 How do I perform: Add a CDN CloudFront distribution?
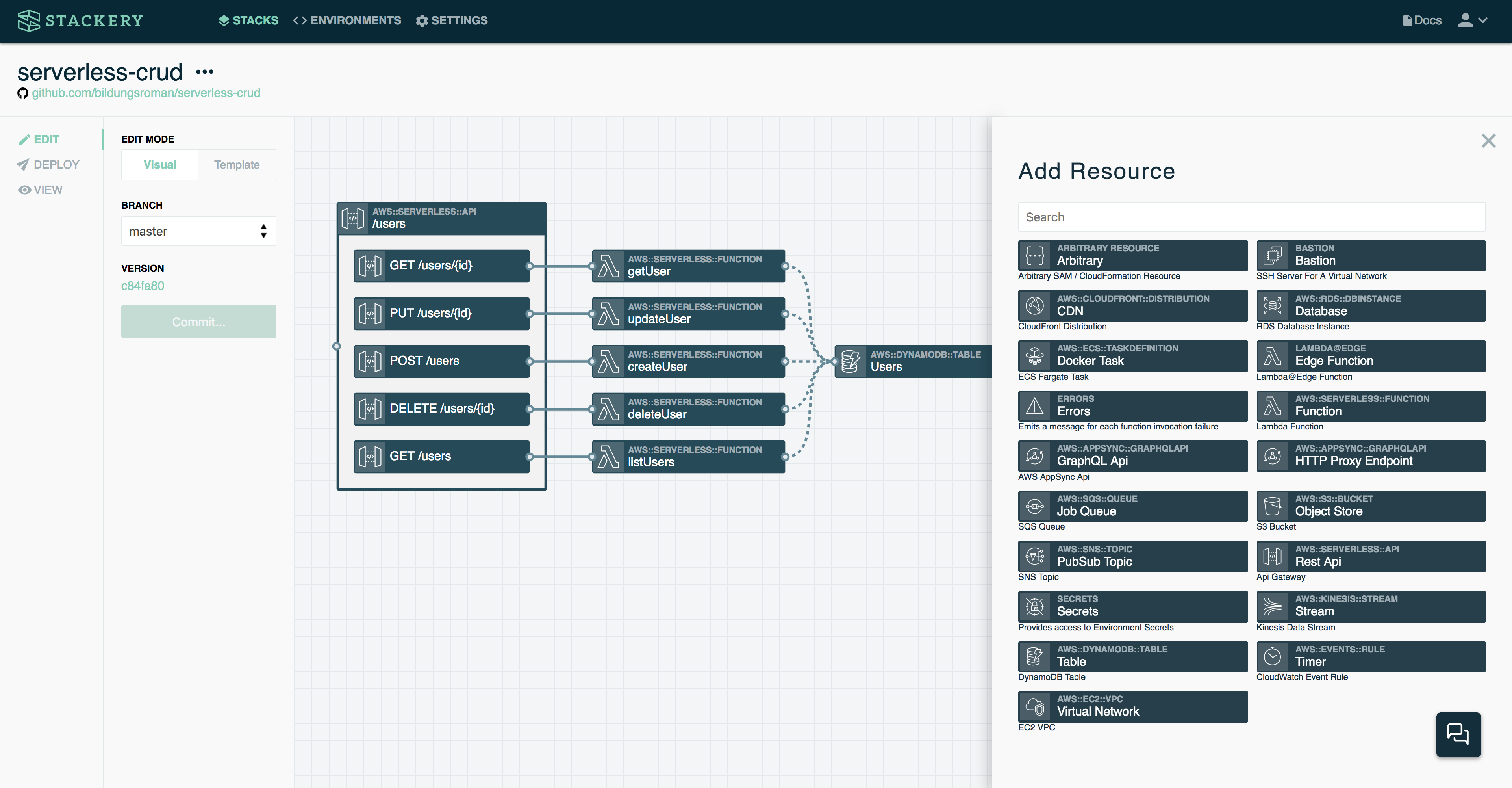point(1133,305)
